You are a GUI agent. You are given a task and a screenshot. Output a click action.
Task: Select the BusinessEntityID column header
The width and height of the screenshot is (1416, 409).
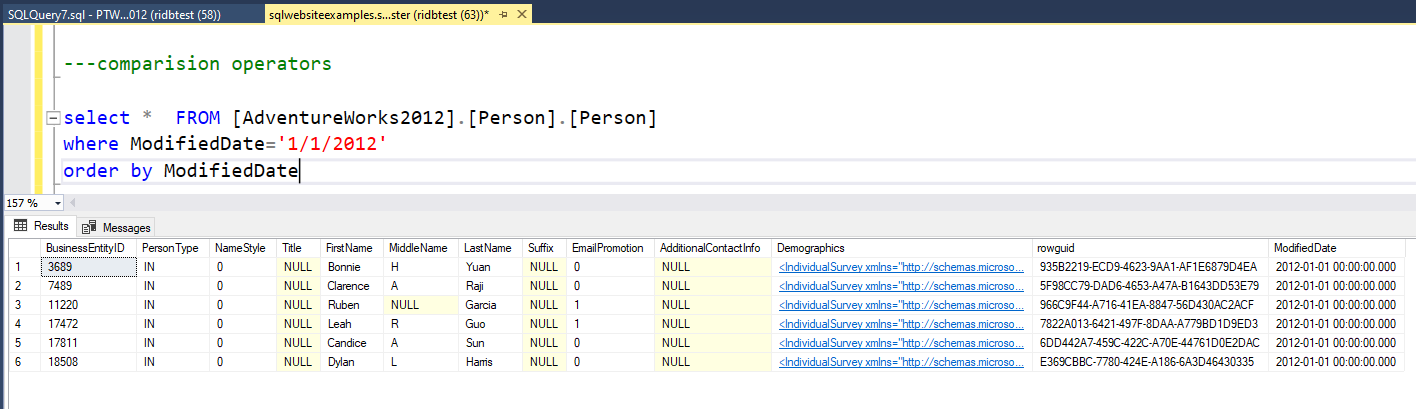point(88,247)
